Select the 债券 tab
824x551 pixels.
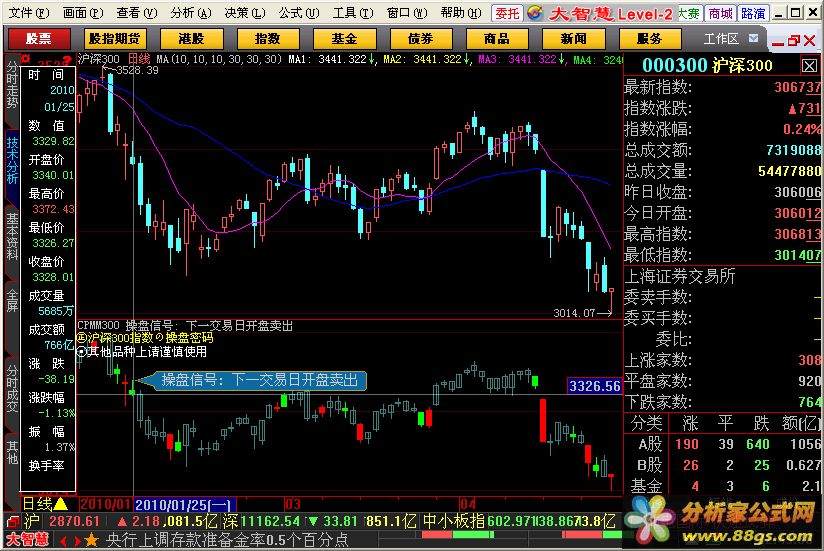point(421,38)
